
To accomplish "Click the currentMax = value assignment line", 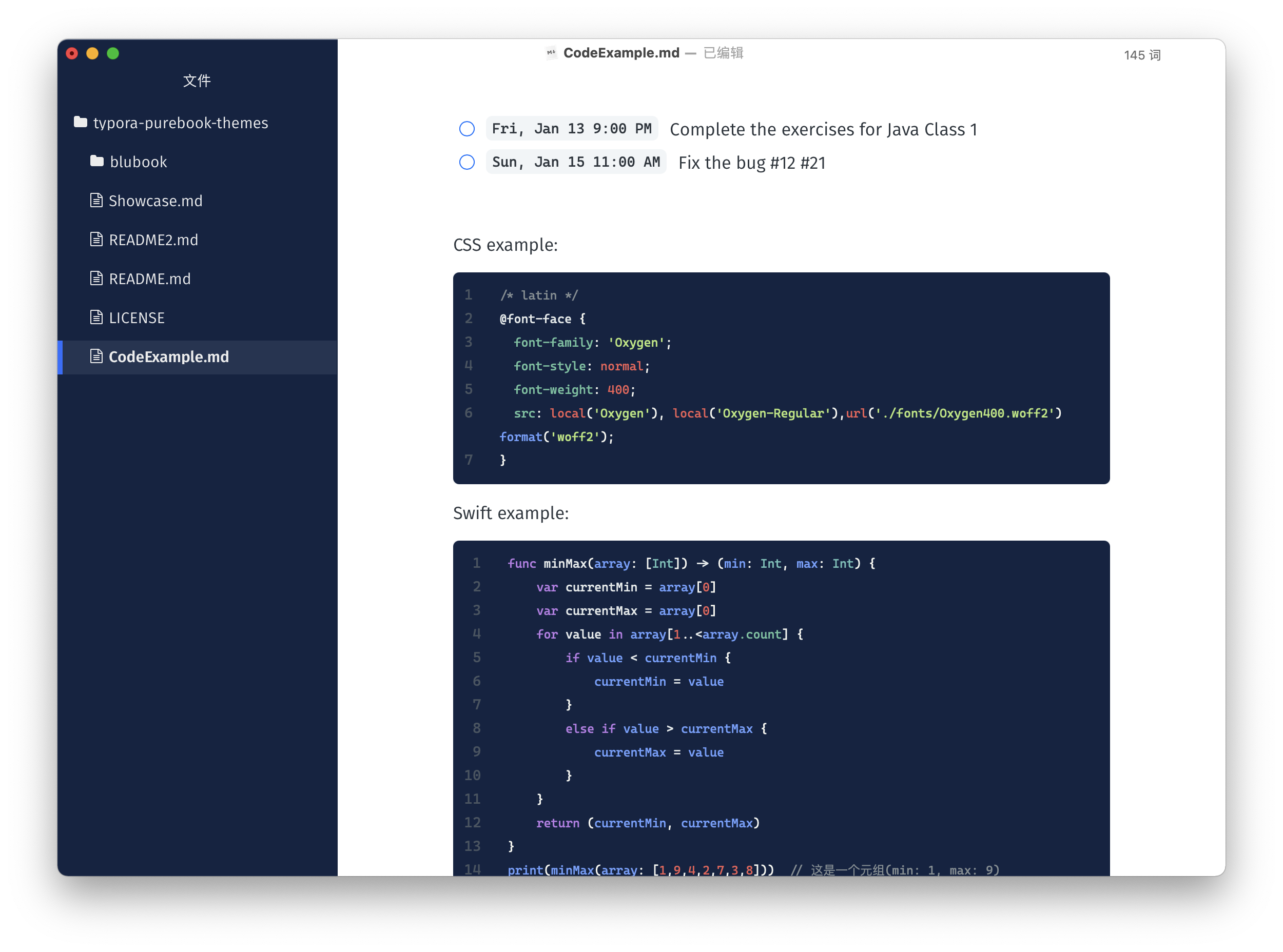I will (x=658, y=752).
